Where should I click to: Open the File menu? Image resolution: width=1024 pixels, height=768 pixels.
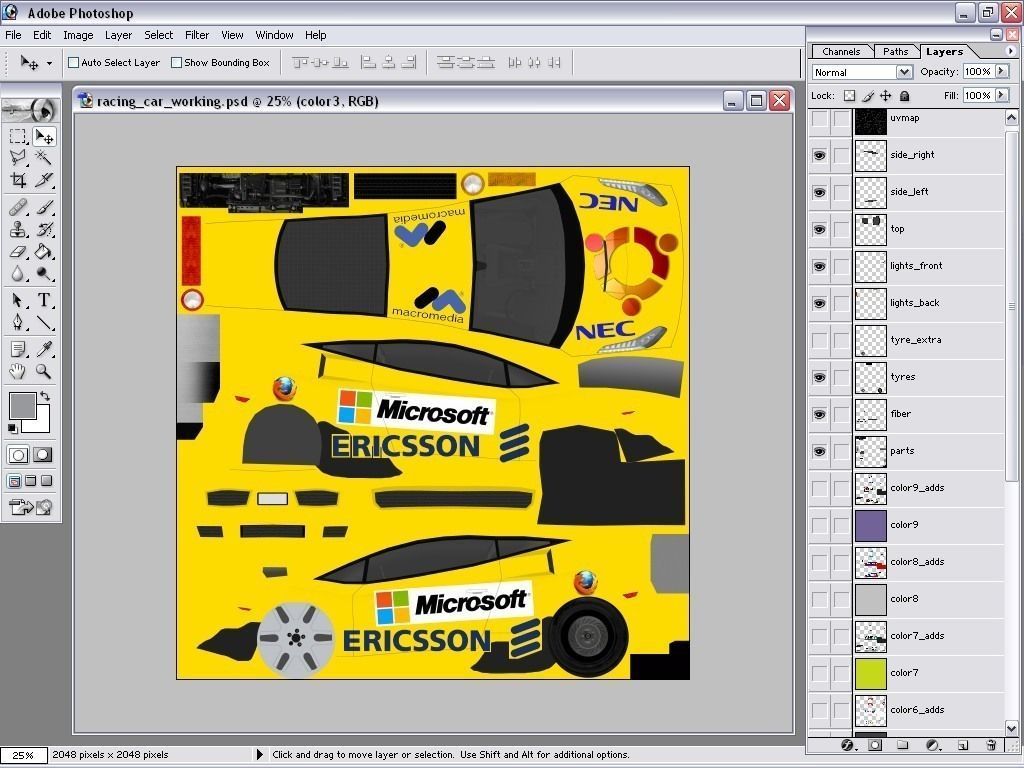click(x=13, y=35)
